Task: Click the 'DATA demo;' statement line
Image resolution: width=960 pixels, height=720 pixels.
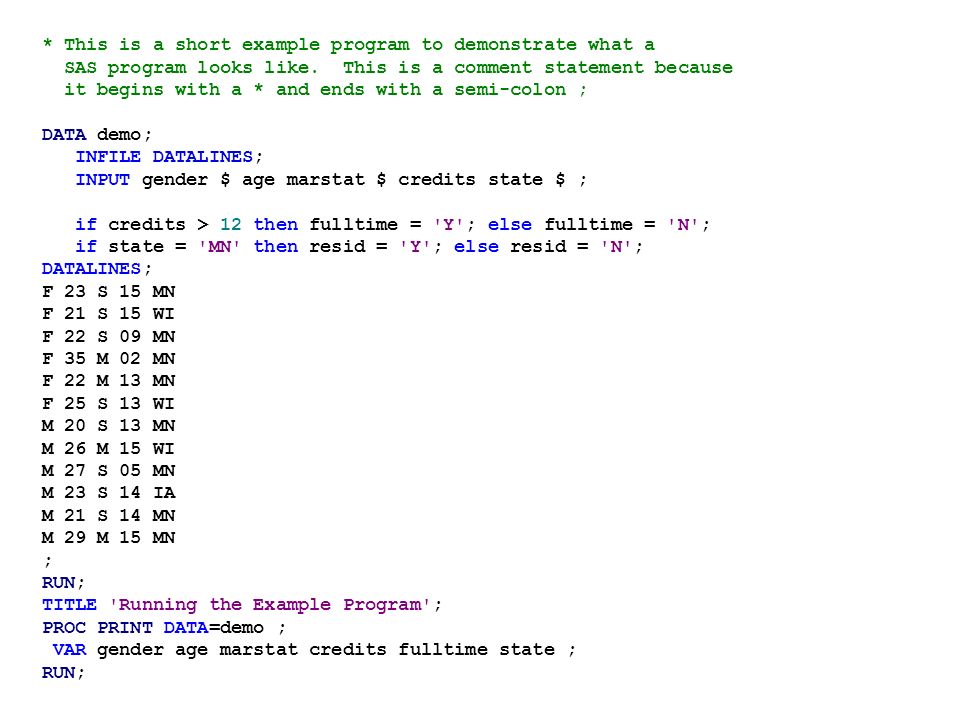Action: click(97, 134)
